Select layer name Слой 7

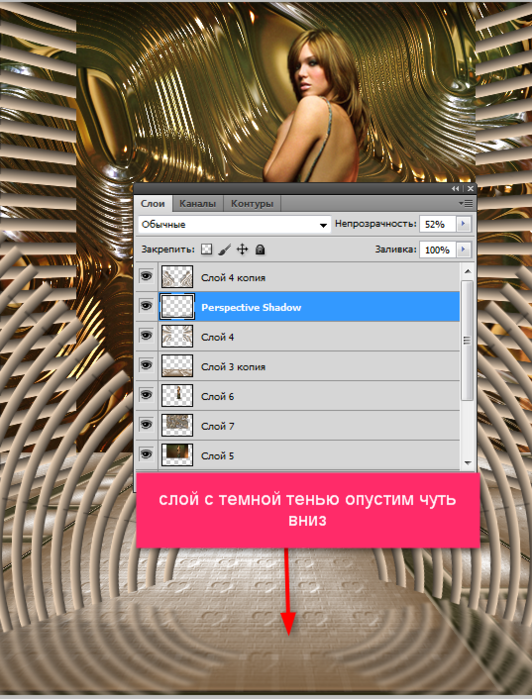[217, 427]
